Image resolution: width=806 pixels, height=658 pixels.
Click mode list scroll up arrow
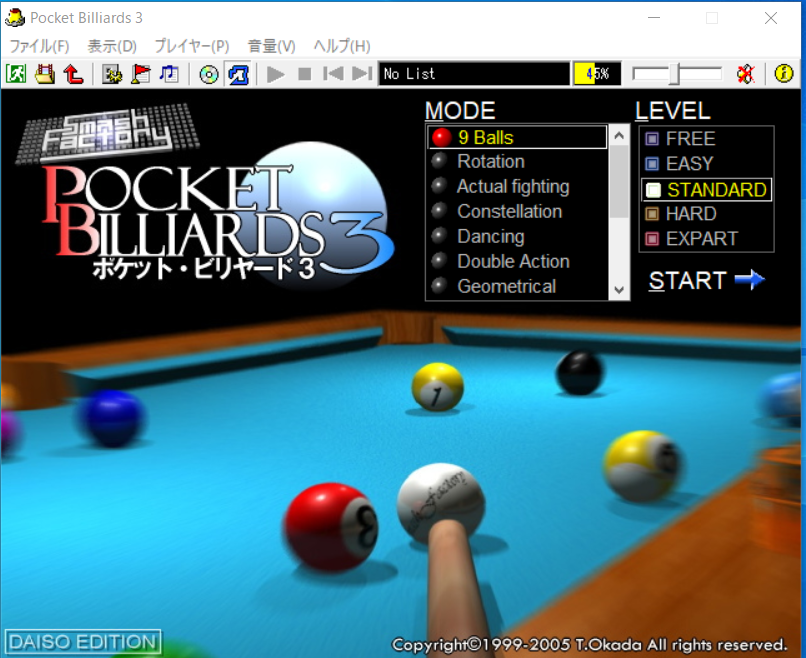click(x=619, y=136)
